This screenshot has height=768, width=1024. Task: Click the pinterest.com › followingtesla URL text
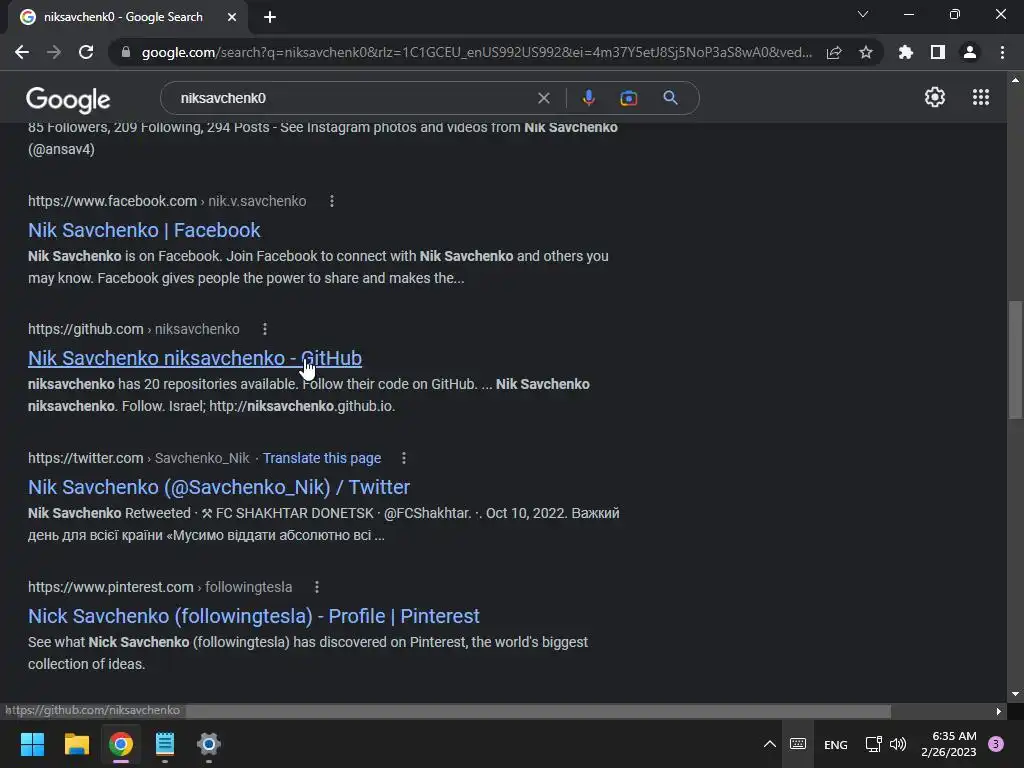click(160, 587)
